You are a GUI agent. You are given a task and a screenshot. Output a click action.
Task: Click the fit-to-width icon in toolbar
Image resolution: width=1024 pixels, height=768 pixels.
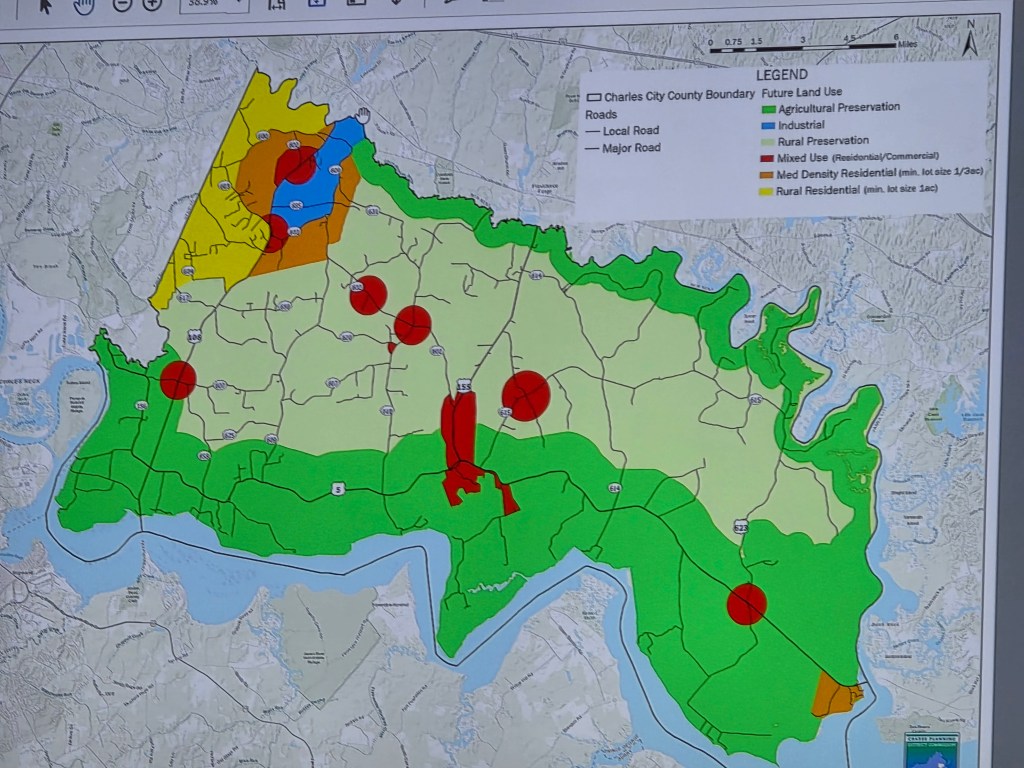click(x=275, y=4)
